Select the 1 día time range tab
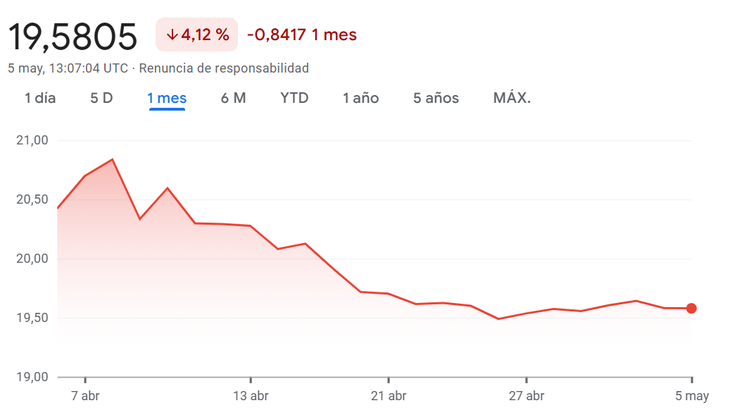 click(40, 98)
